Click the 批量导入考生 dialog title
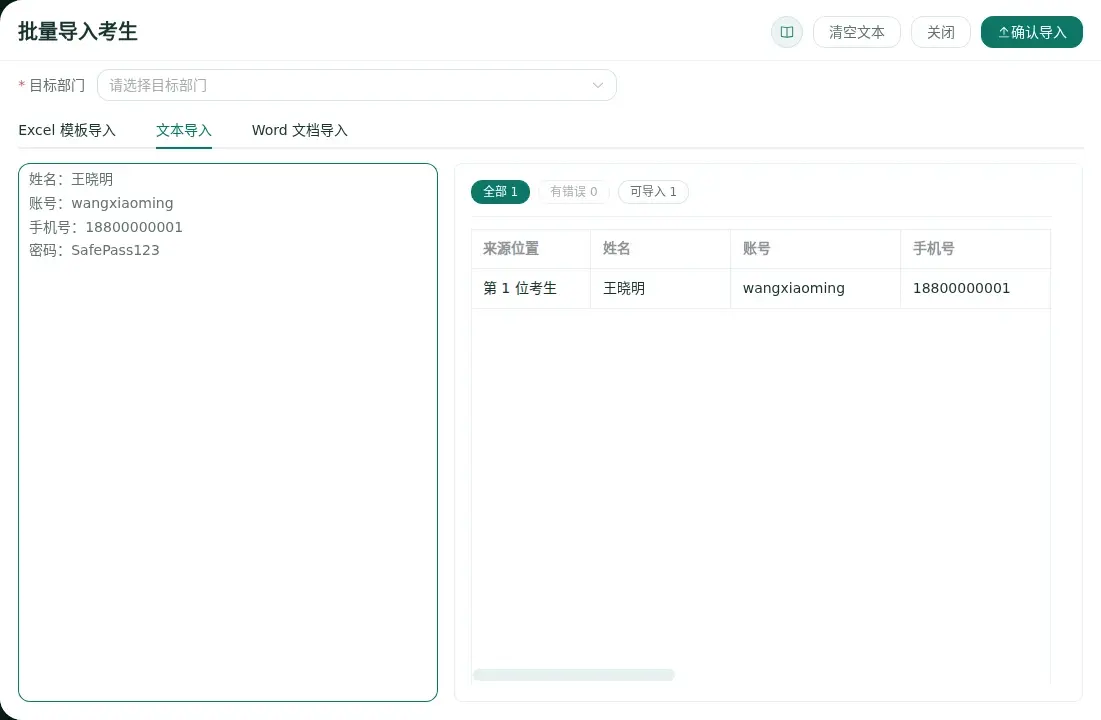Viewport: 1101px width, 720px height. tap(78, 32)
